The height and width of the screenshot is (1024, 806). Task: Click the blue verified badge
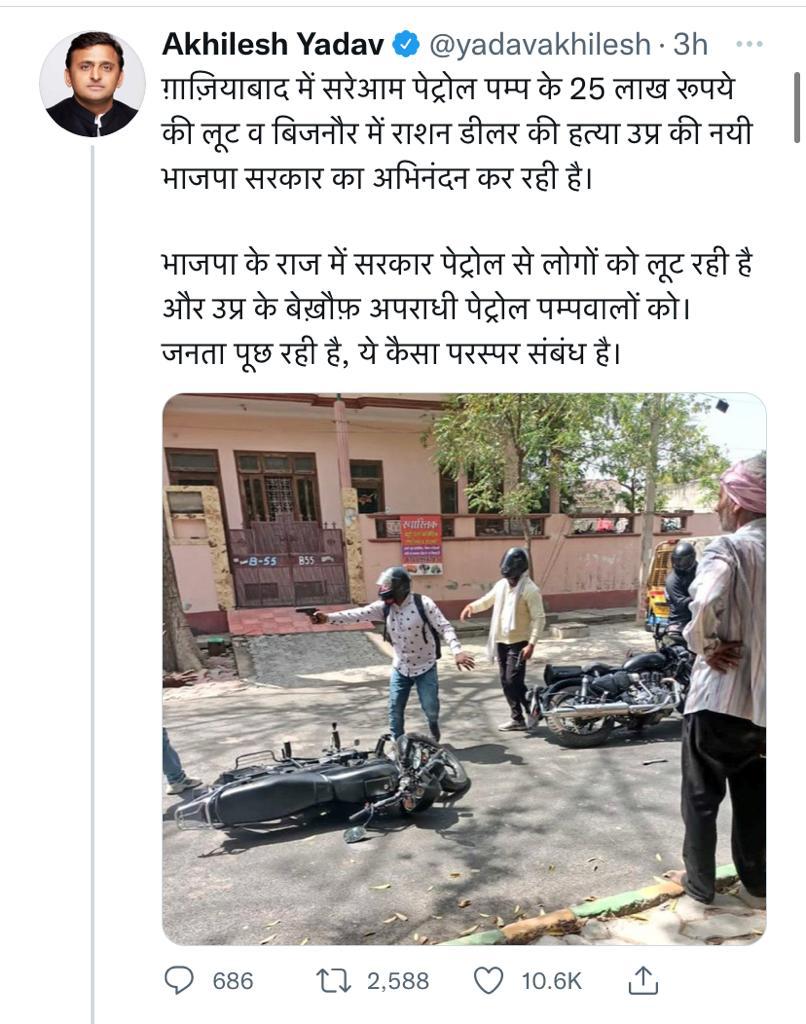click(406, 44)
